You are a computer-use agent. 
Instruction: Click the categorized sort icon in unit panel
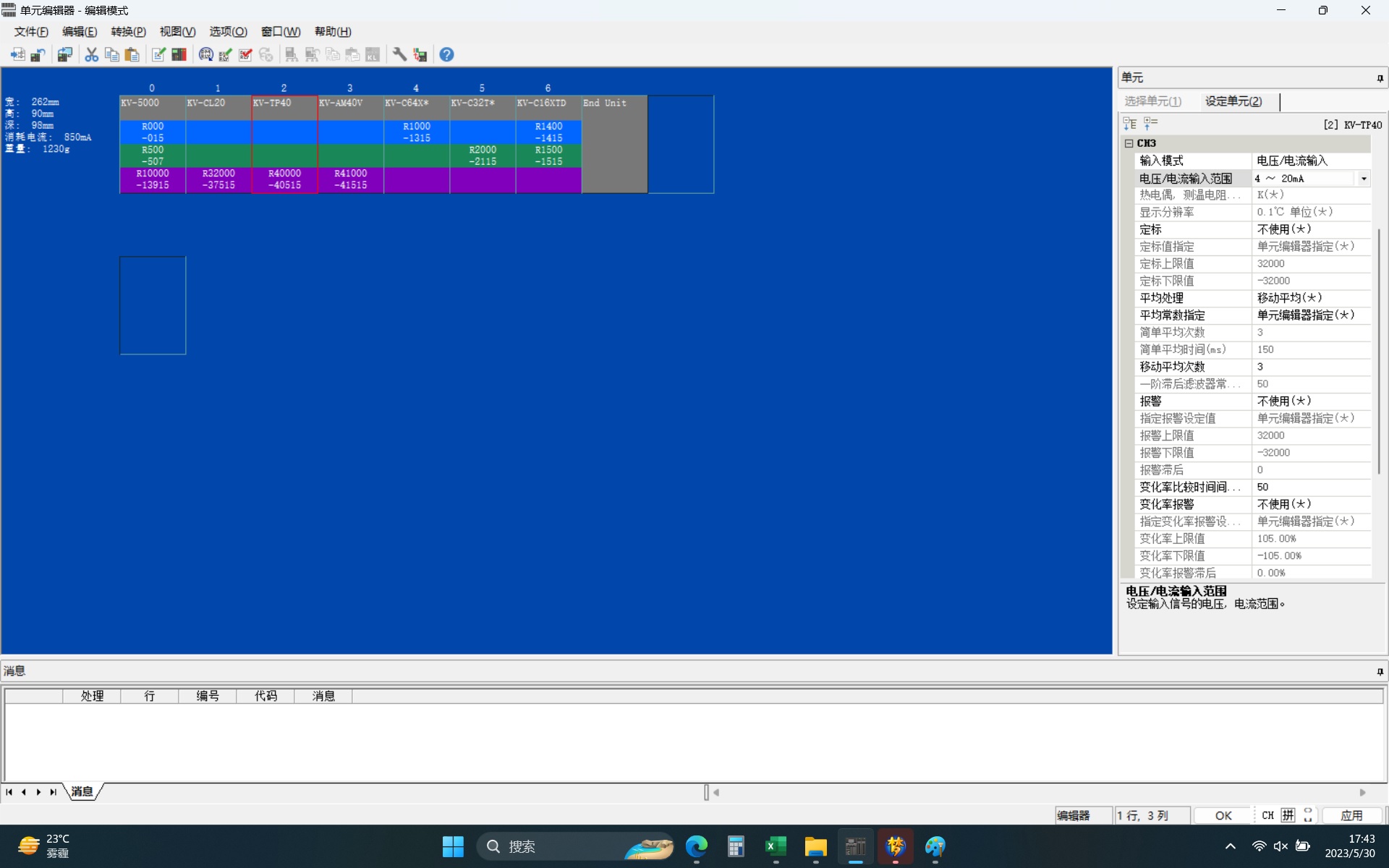(x=1130, y=124)
